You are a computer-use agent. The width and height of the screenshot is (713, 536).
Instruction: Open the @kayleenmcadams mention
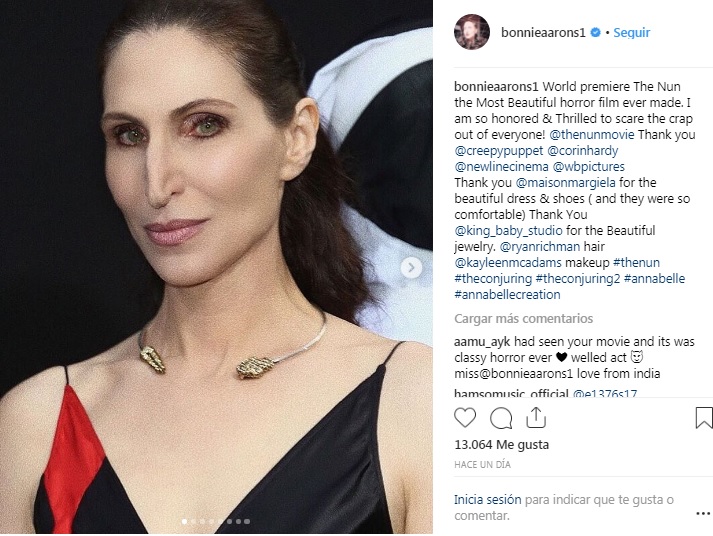[x=508, y=262]
